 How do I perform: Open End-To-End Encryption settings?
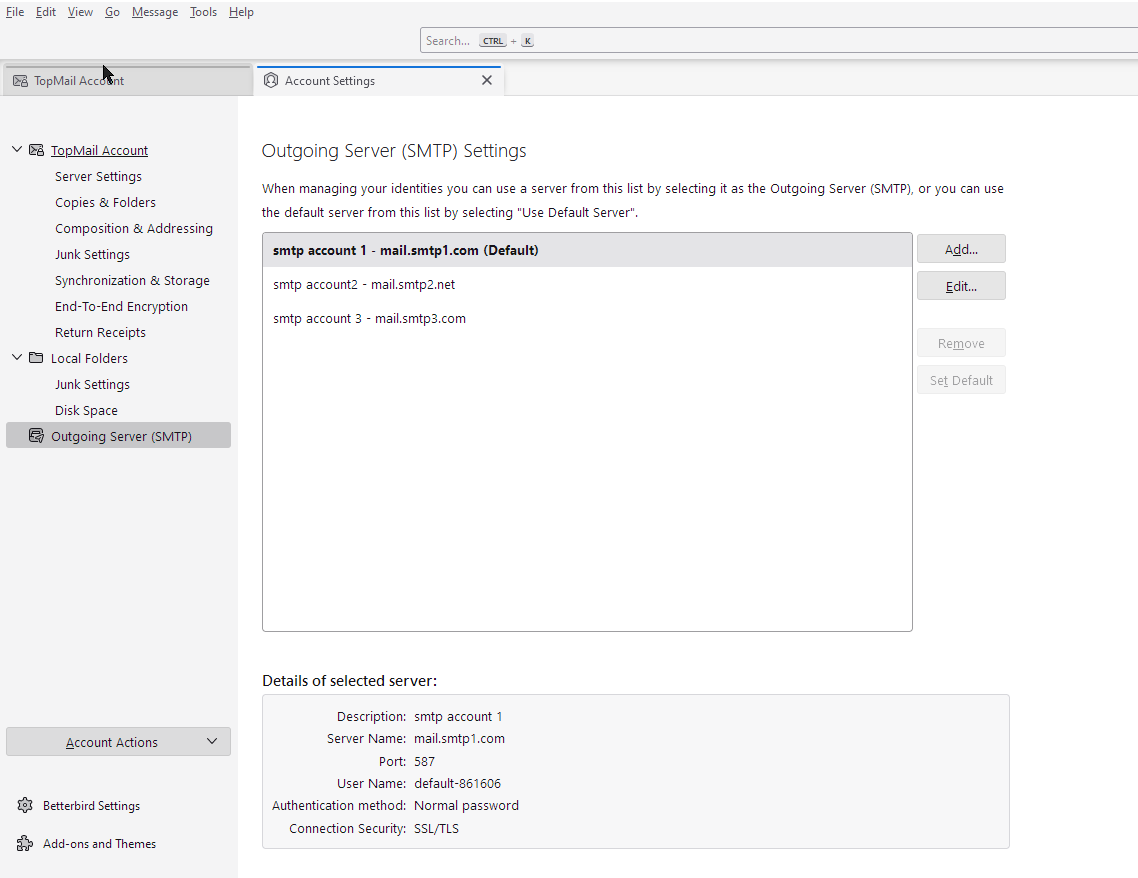click(x=121, y=306)
